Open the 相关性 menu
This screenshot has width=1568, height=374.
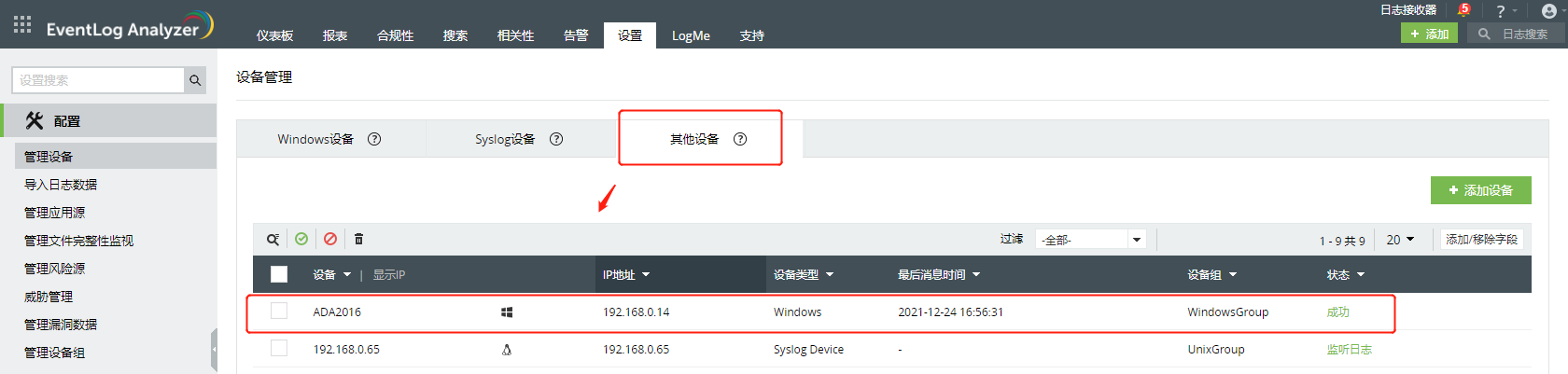click(x=516, y=35)
